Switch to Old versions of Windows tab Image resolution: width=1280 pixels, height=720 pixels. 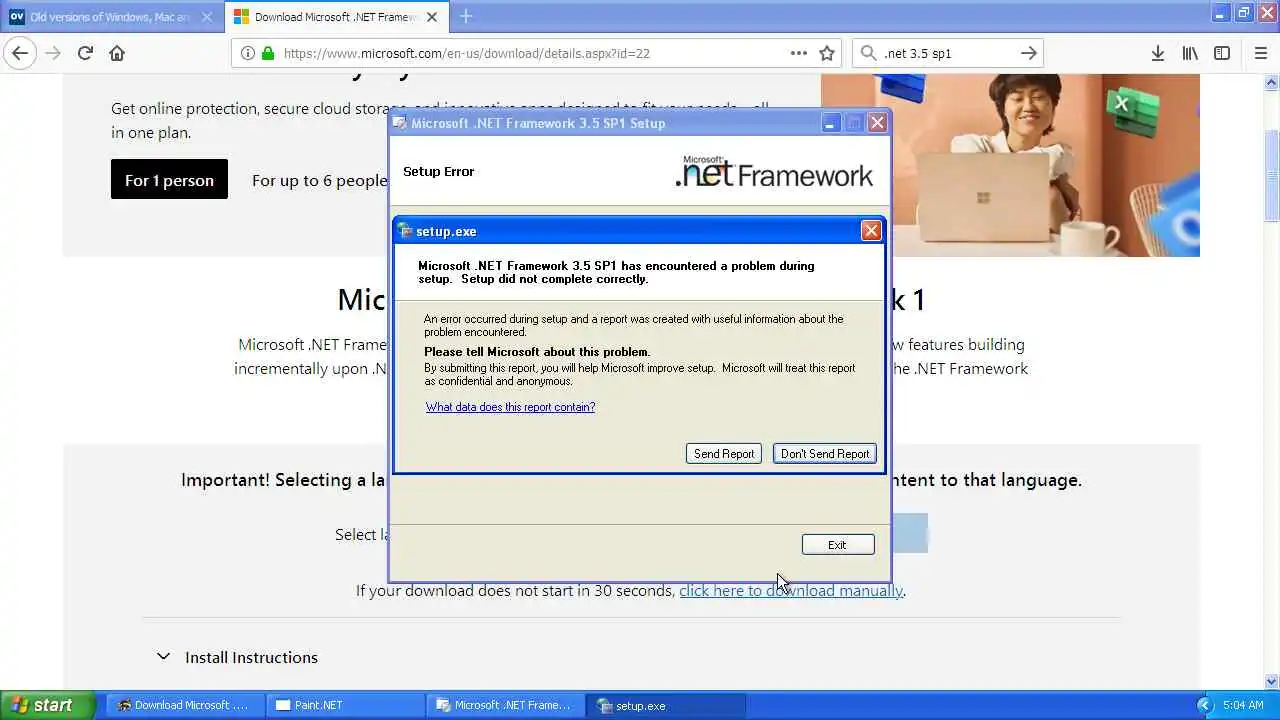109,17
